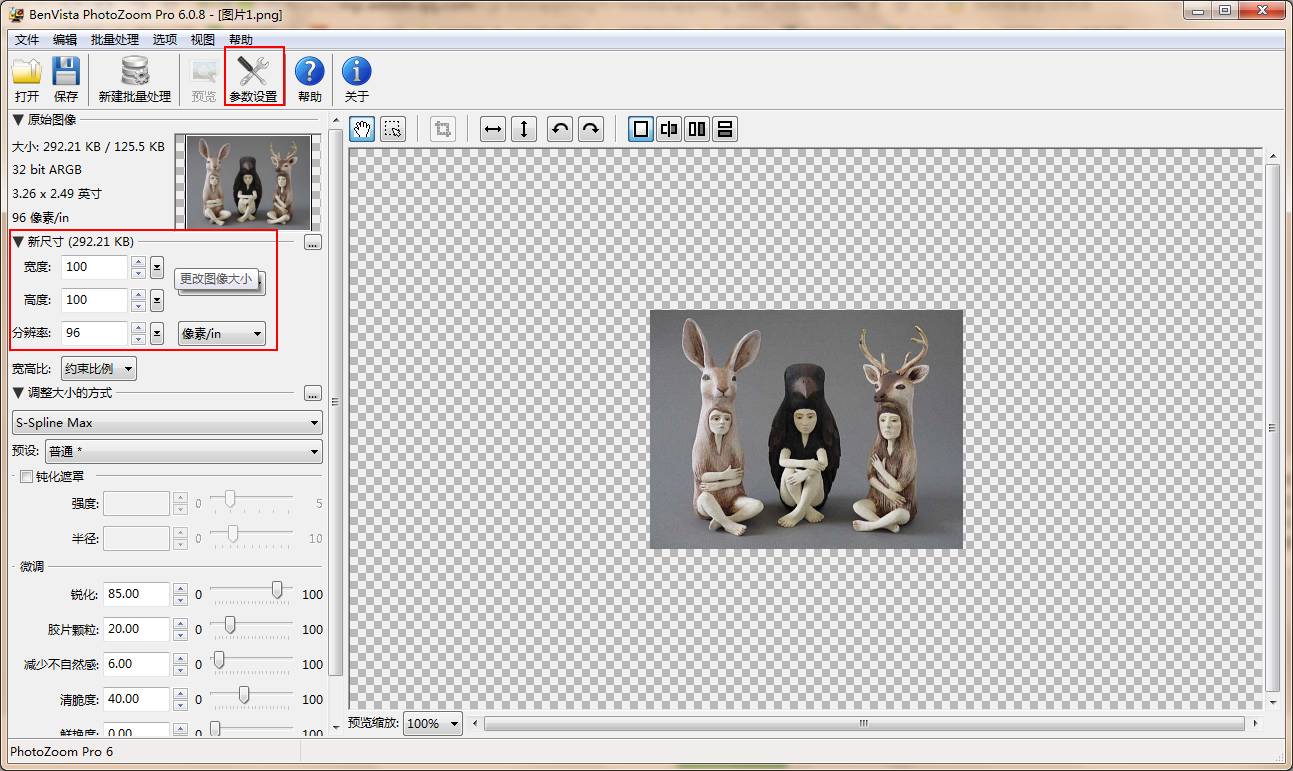Enable the 钝化遮罩 checkbox

coord(27,477)
